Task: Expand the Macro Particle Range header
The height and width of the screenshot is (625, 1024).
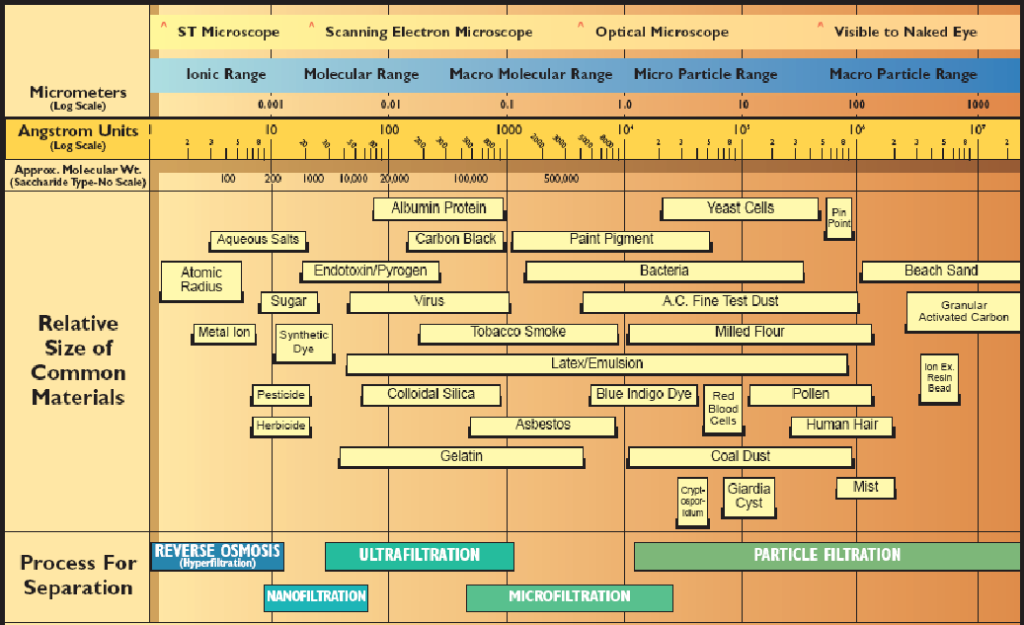Action: coord(903,73)
